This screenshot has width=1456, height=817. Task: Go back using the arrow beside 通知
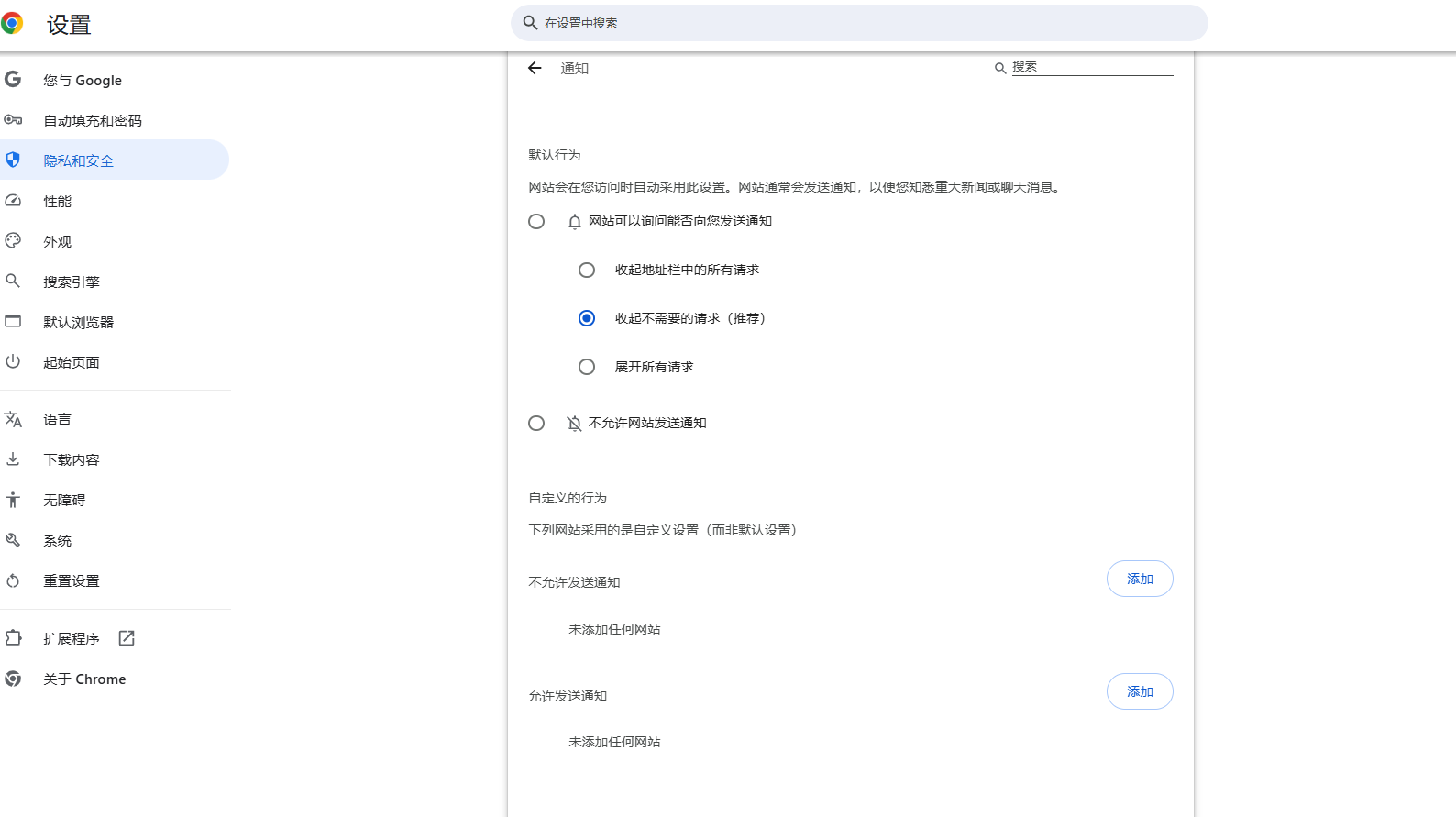point(535,68)
